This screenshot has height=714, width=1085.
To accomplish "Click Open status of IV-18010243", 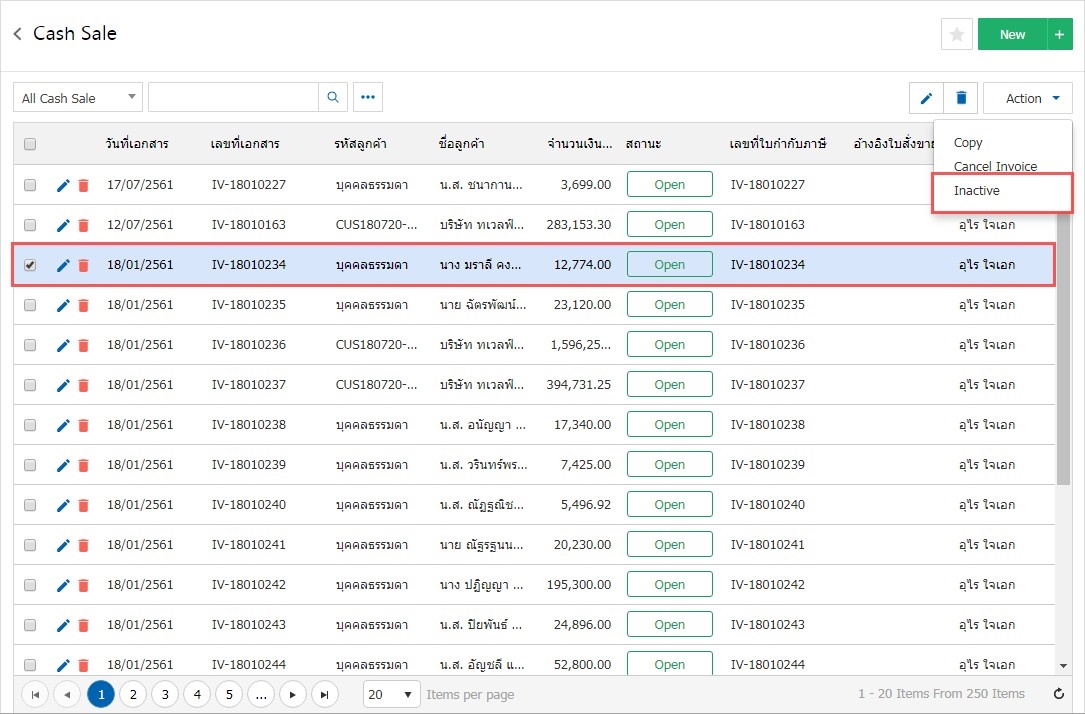I will click(670, 625).
